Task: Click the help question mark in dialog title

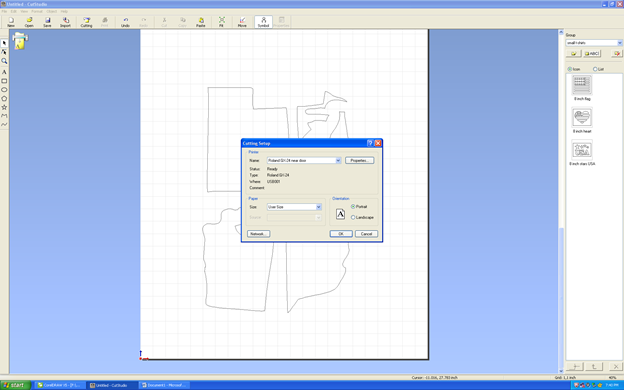Action: pyautogui.click(x=369, y=143)
